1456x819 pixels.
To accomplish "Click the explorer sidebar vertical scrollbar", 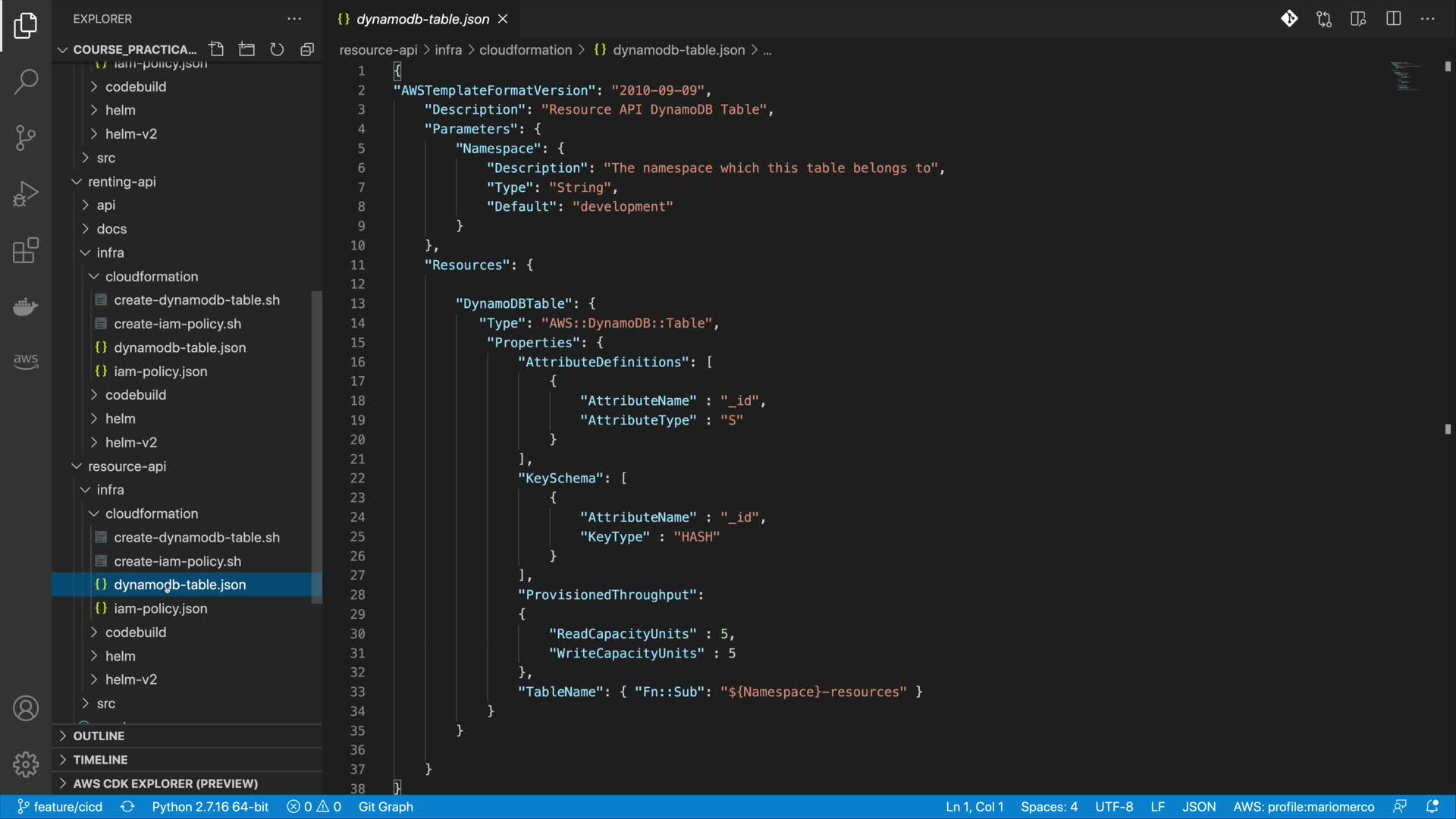I will tap(317, 447).
